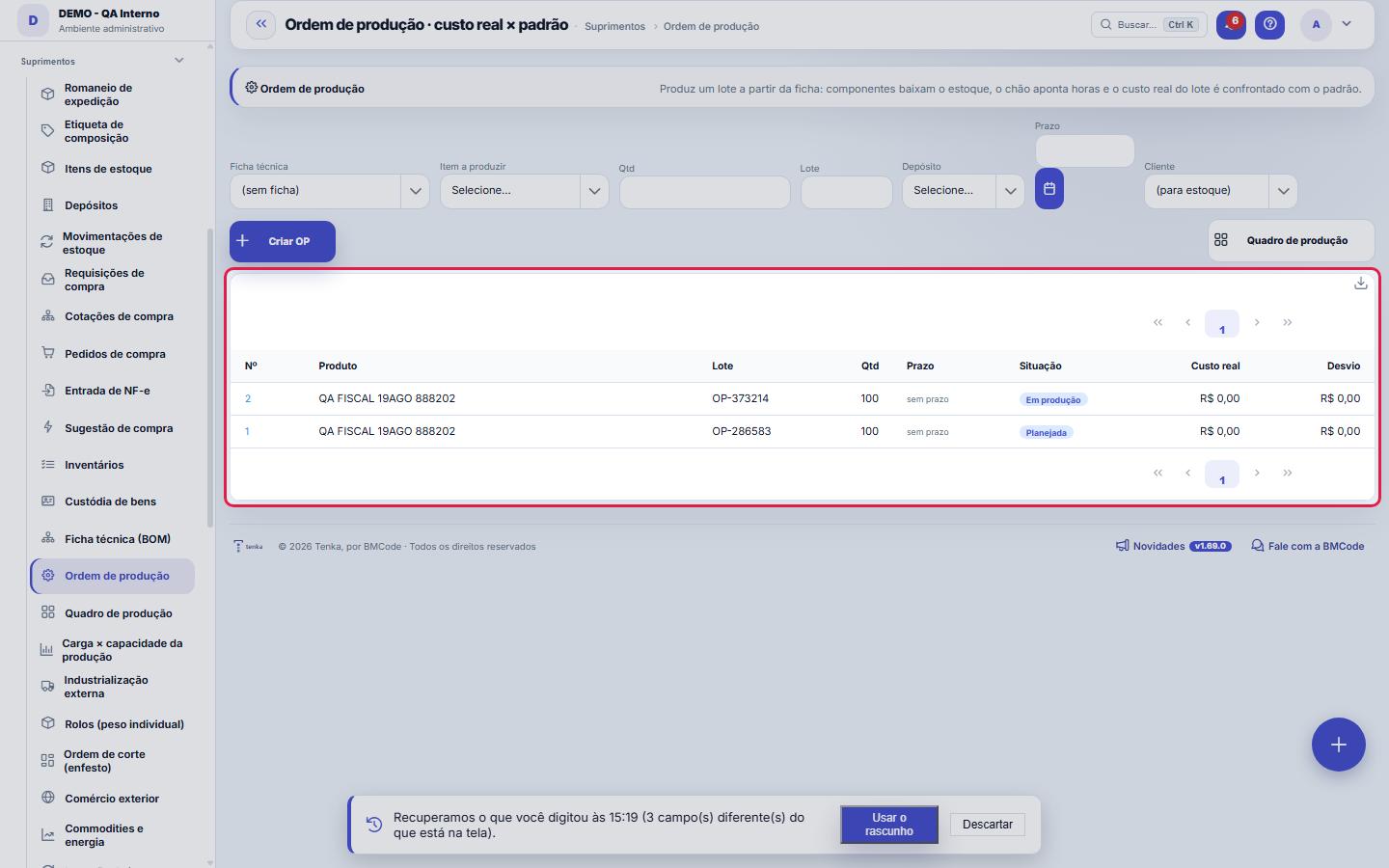Open Quadro de produção button on right
The image size is (1389, 868).
tap(1291, 241)
